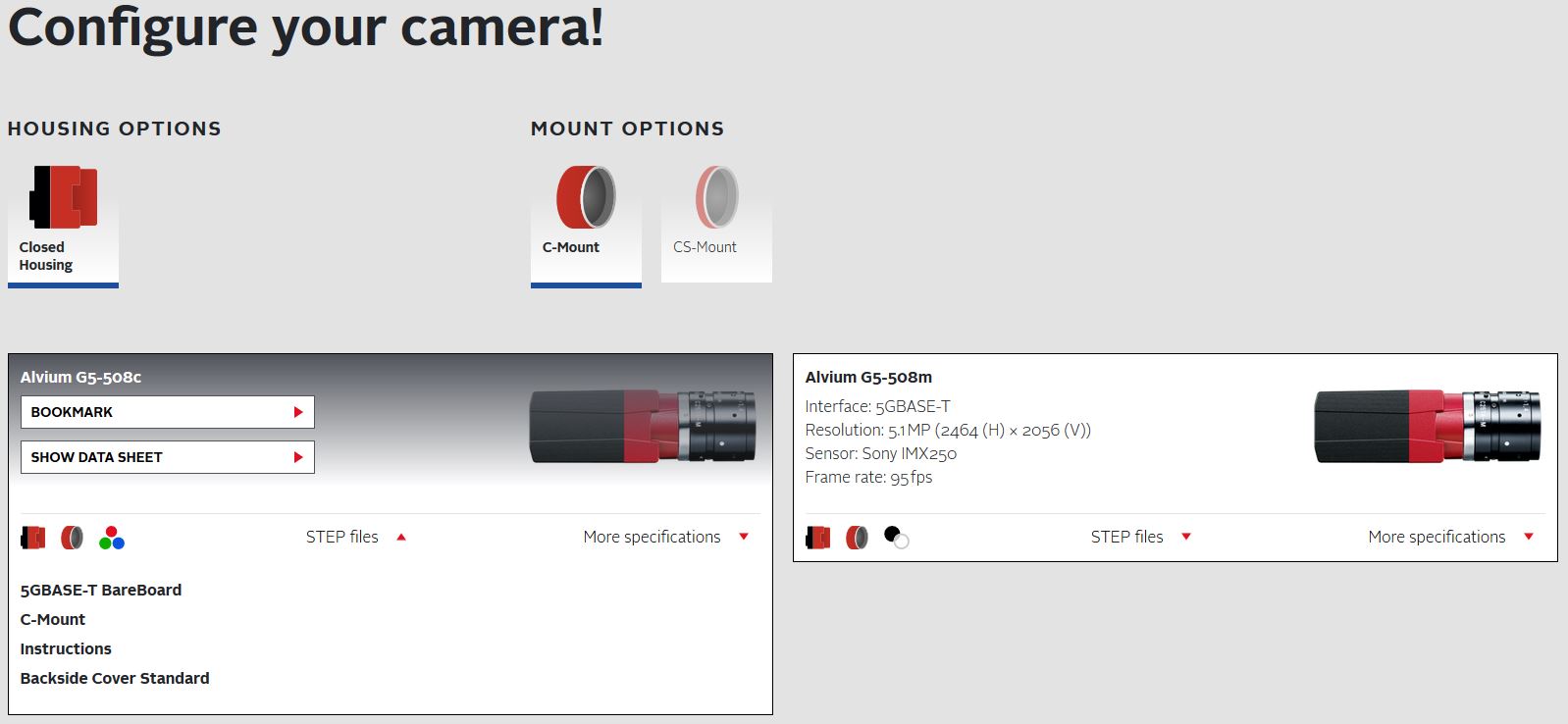
Task: Collapse STEP files in G5-508c card
Action: tap(355, 537)
